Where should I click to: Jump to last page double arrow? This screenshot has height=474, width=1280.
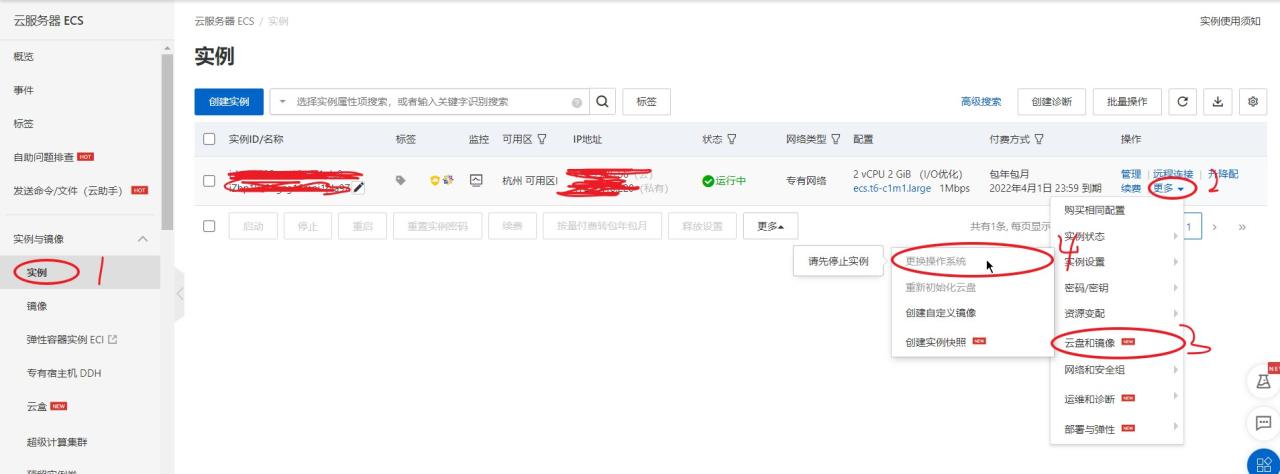[1243, 227]
